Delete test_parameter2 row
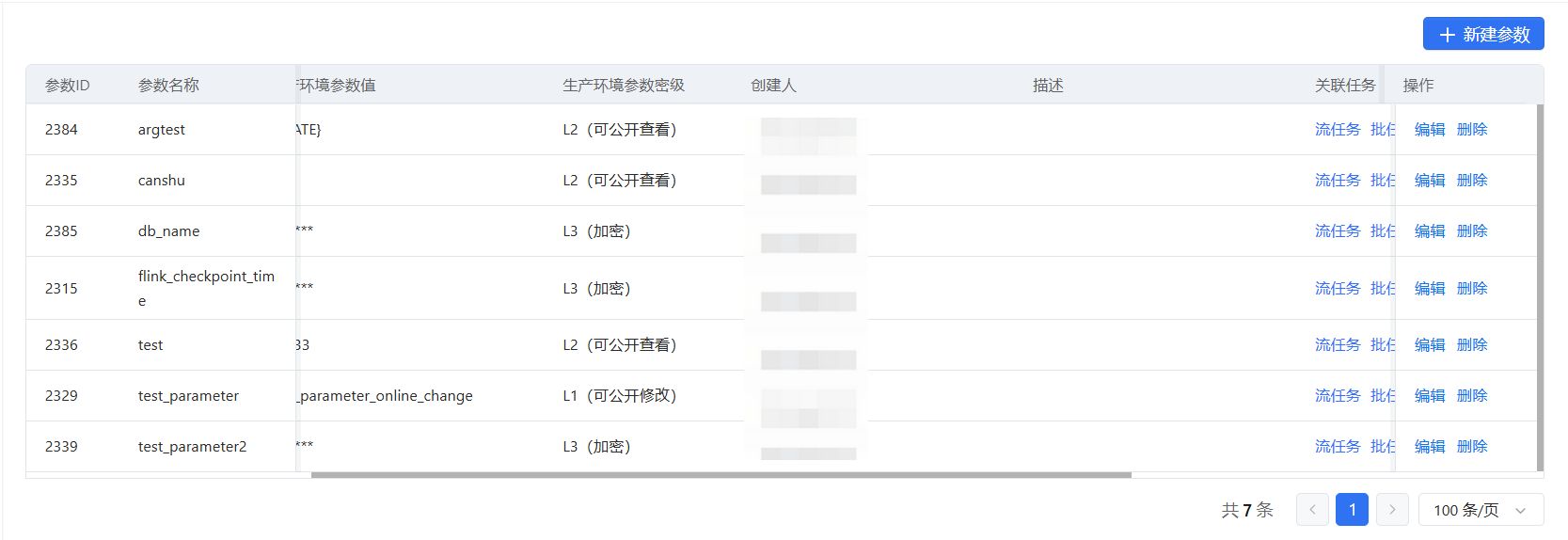1568x540 pixels. (x=1471, y=447)
